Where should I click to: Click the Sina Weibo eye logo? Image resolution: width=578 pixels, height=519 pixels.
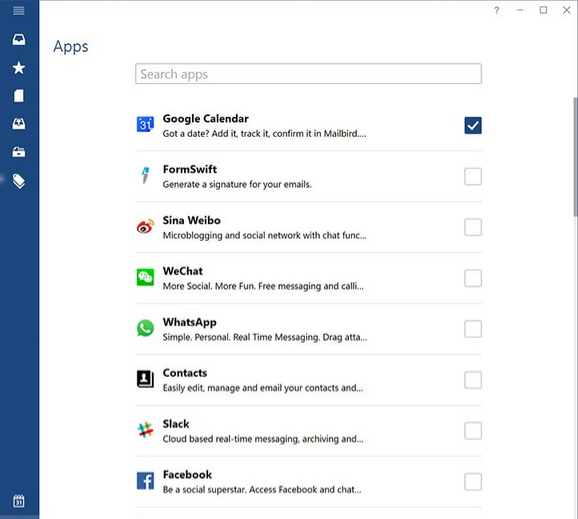(145, 226)
